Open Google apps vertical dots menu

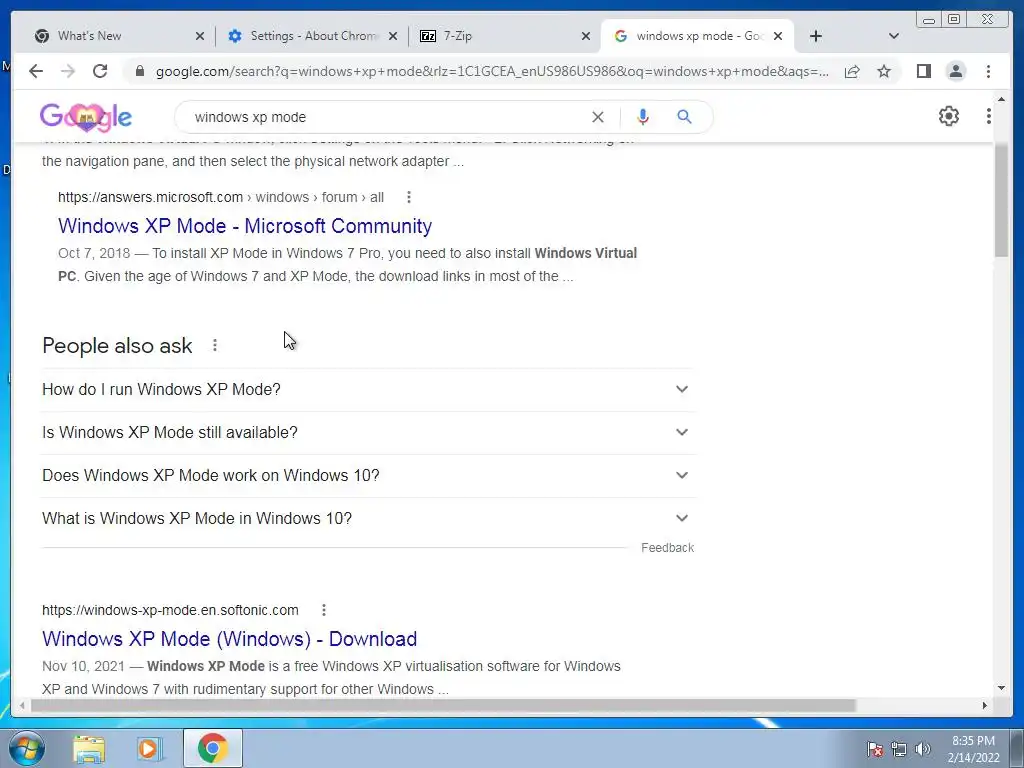(x=989, y=116)
